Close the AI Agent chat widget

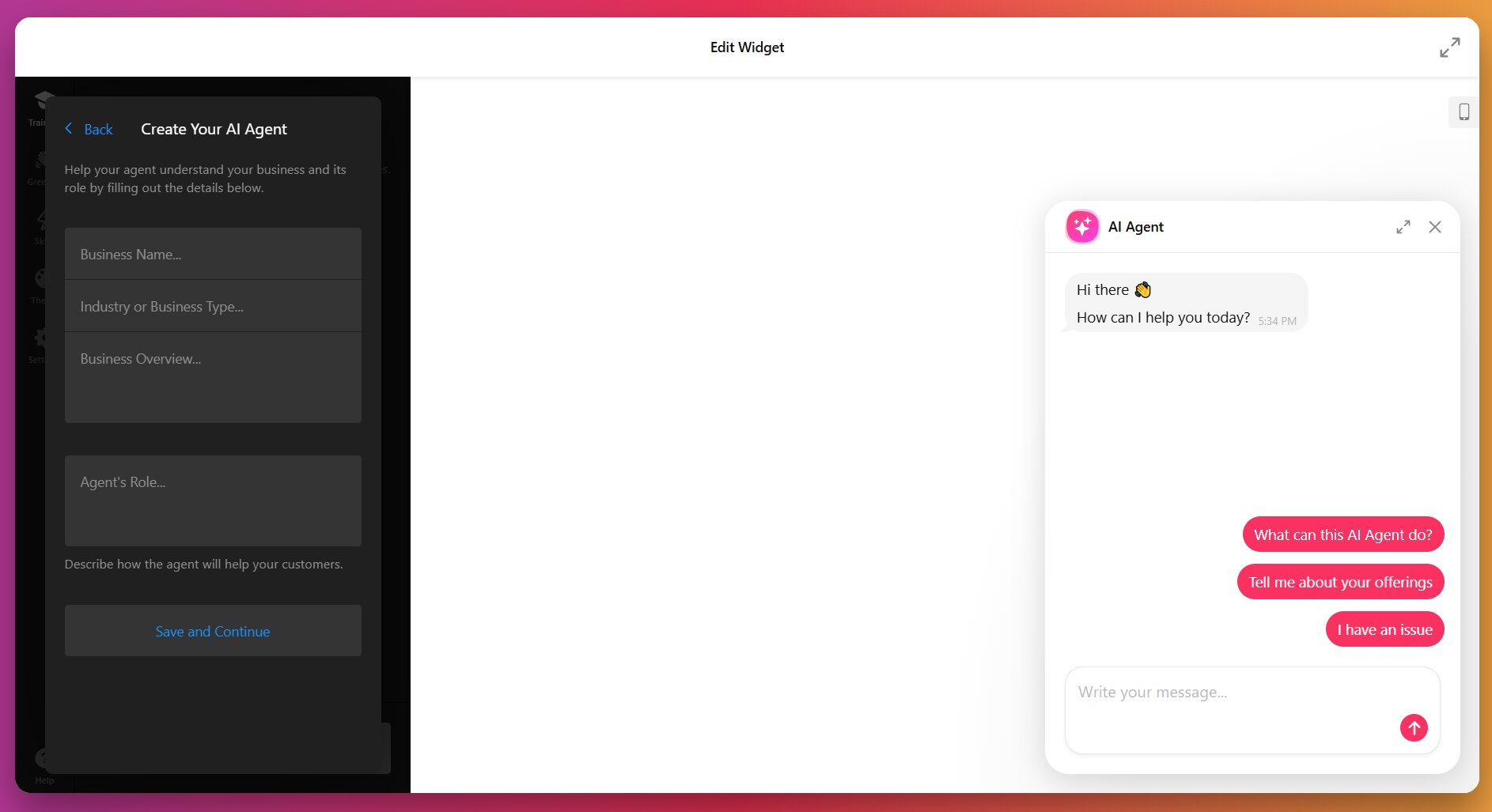[1434, 227]
